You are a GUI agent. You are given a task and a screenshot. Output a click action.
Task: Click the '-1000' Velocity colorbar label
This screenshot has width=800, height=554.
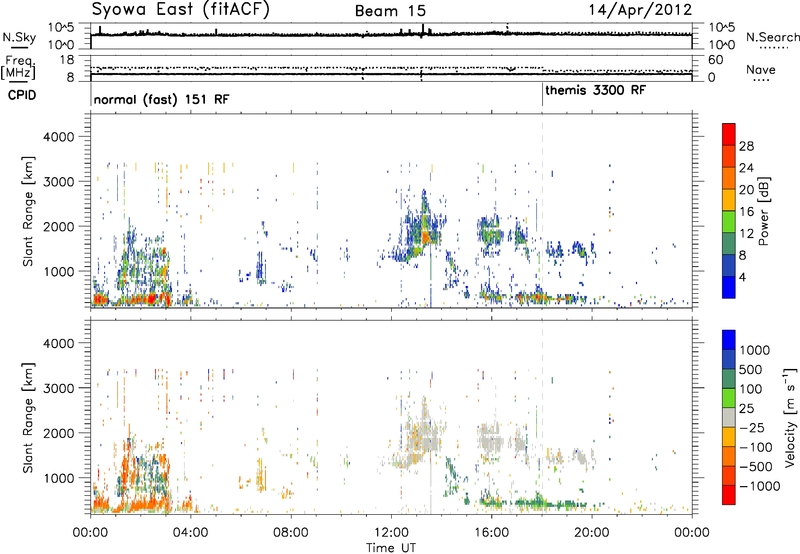pos(759,486)
